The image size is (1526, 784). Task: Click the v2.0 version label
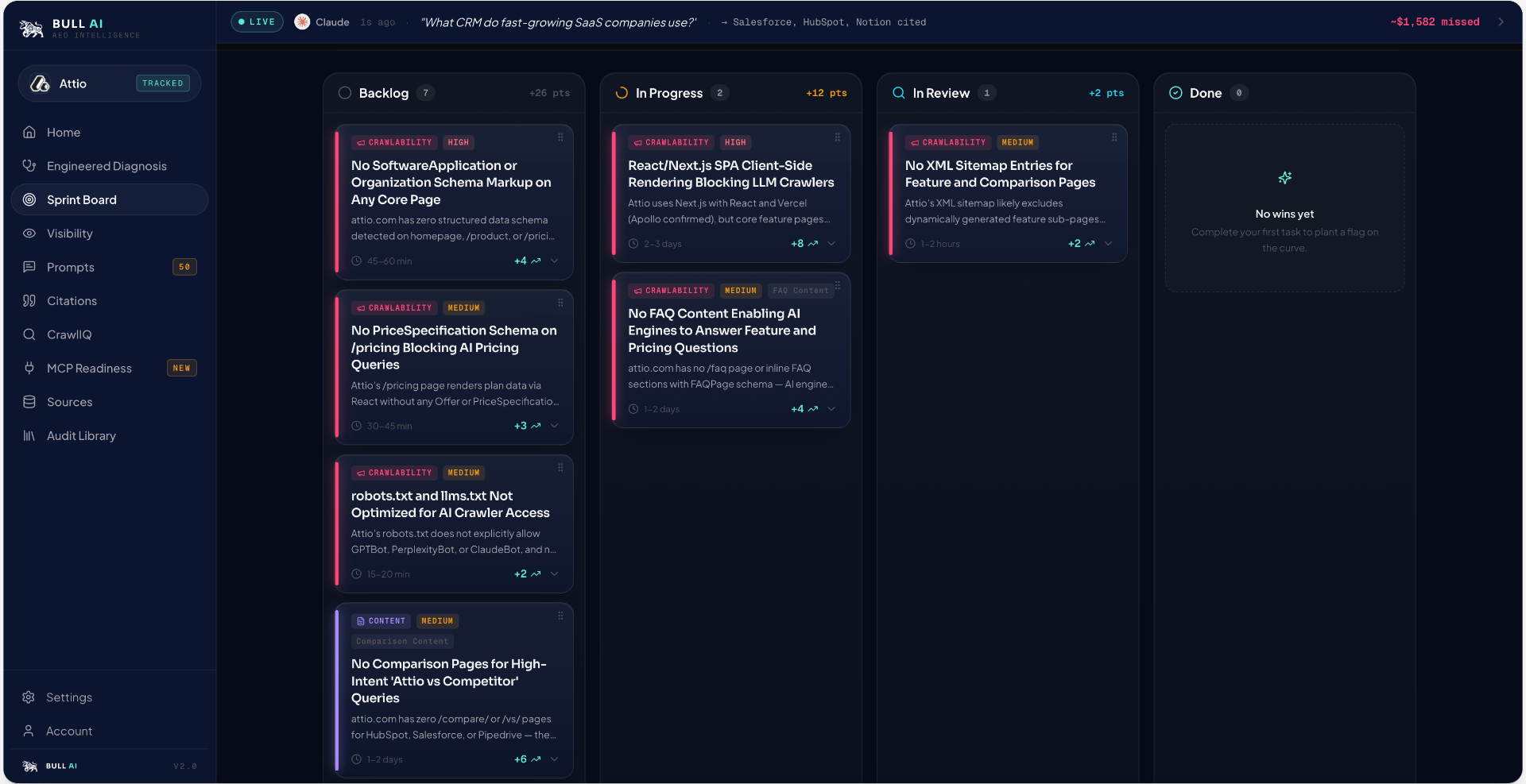coord(185,767)
